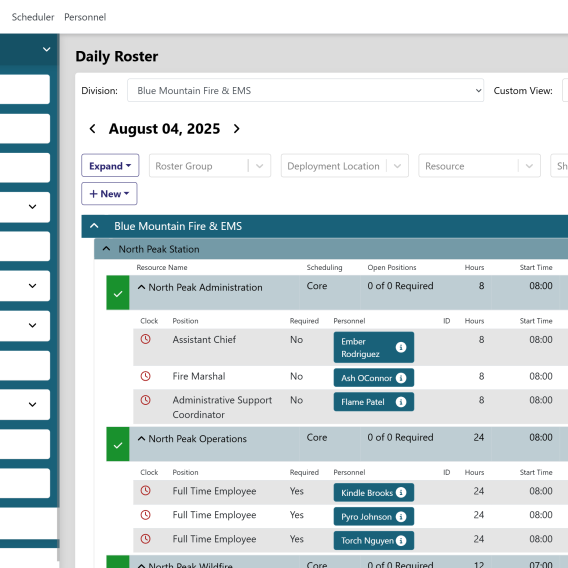Click Open Positions column header
Viewport: 568px width, 568px height.
[x=392, y=267]
